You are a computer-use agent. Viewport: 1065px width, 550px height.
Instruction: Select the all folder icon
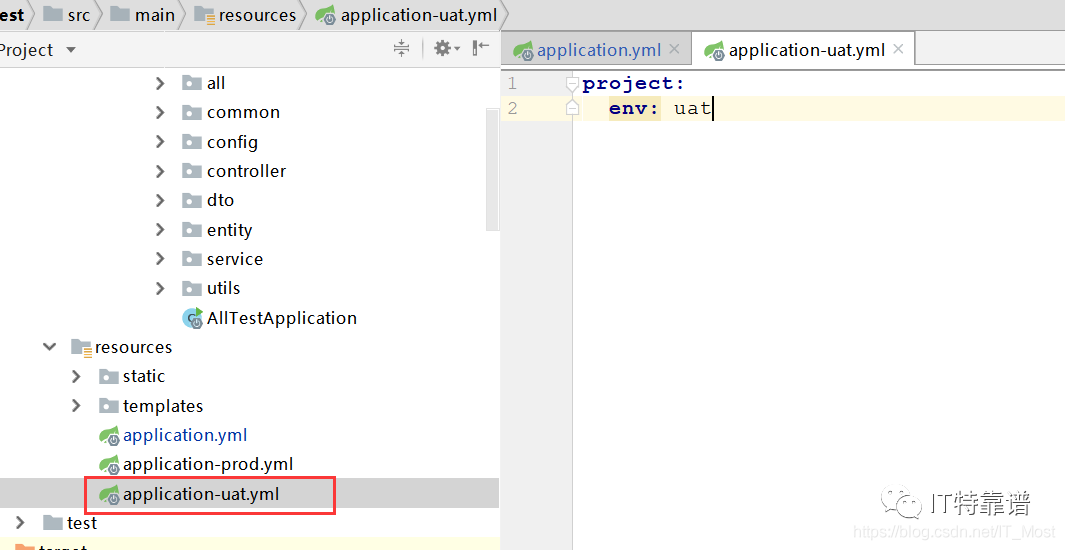point(192,84)
